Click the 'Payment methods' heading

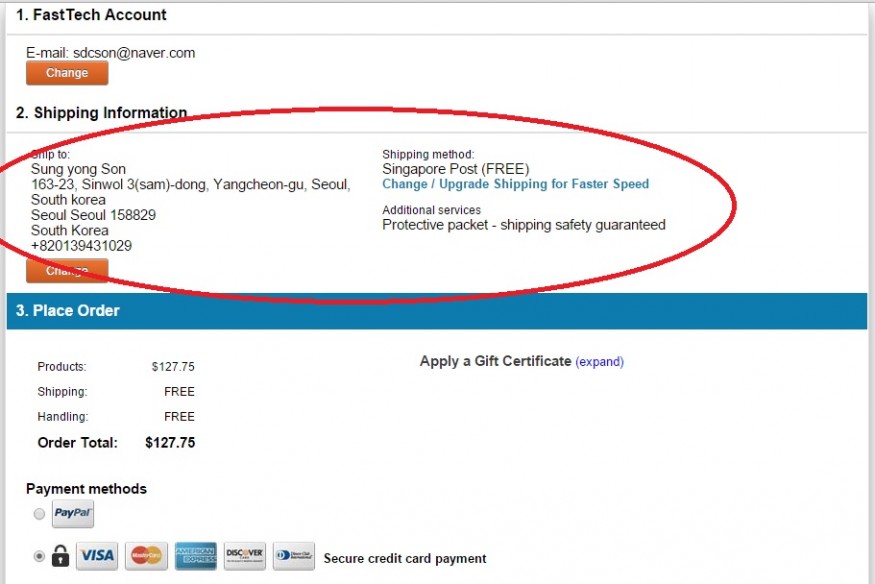pyautogui.click(x=86, y=489)
